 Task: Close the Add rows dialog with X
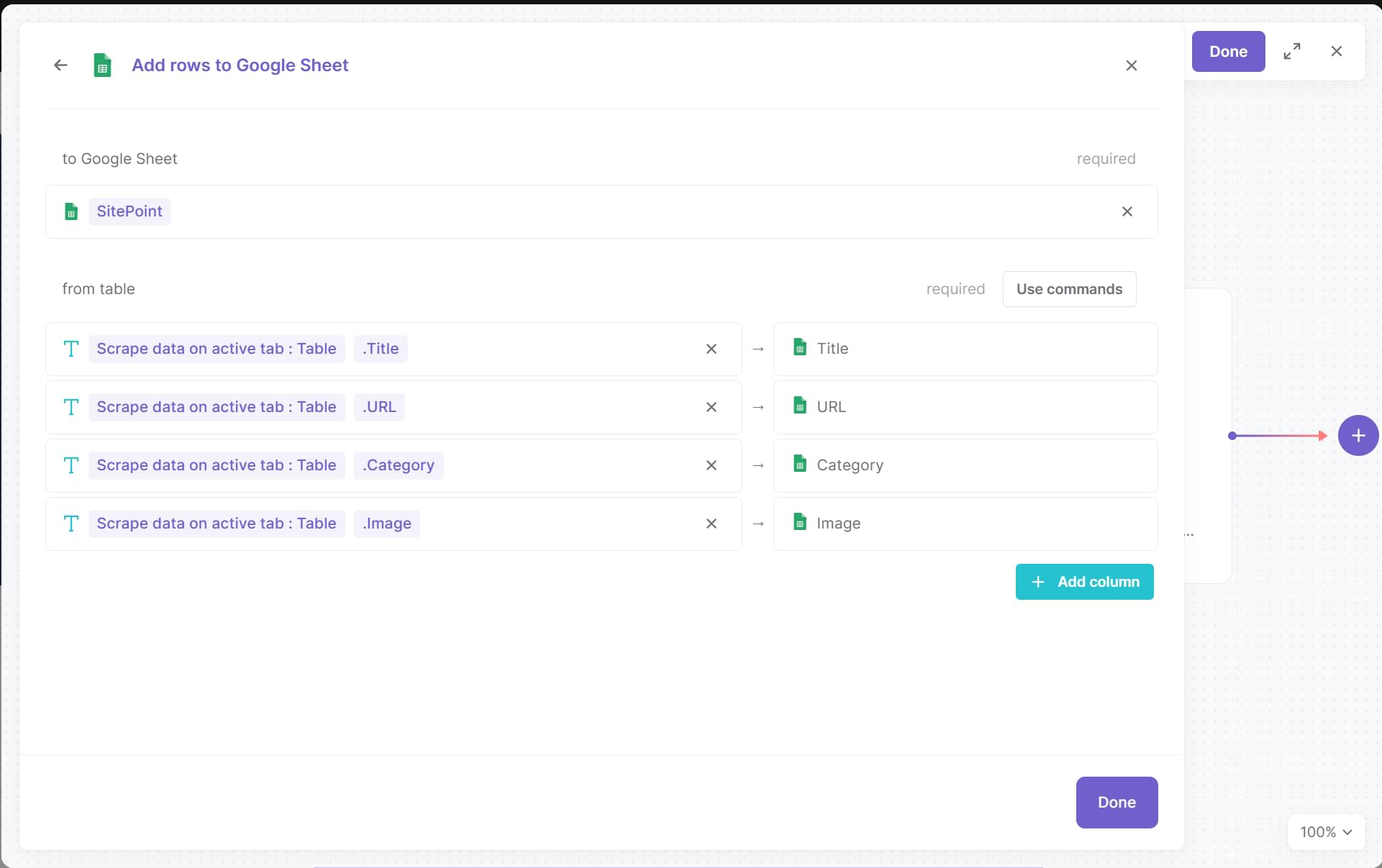tap(1131, 65)
